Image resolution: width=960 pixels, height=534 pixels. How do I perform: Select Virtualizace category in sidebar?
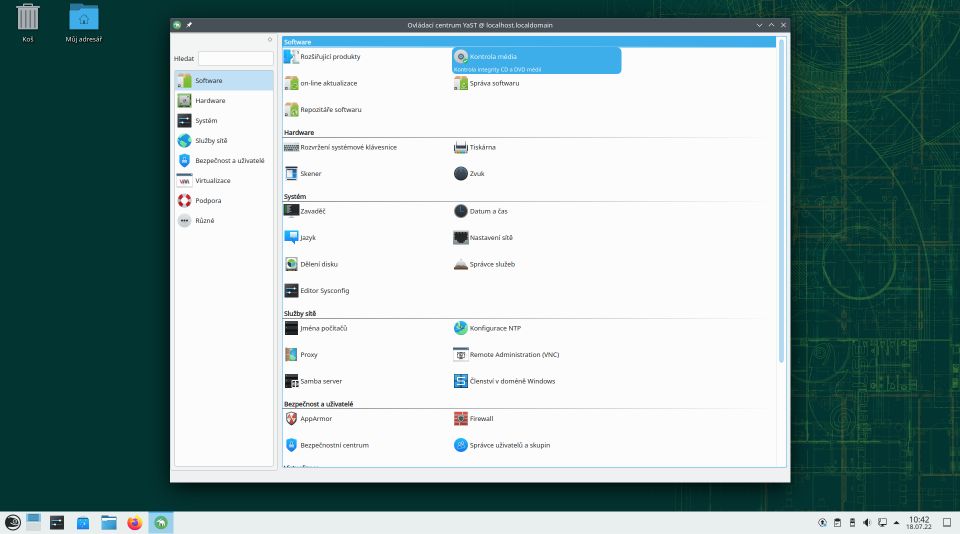point(224,181)
